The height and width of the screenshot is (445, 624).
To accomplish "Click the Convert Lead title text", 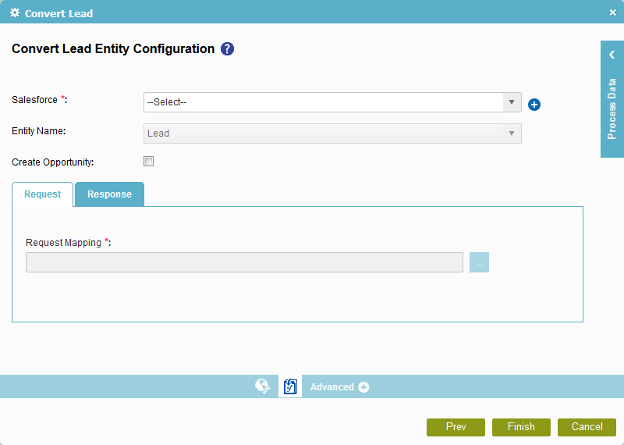I will click(x=58, y=14).
